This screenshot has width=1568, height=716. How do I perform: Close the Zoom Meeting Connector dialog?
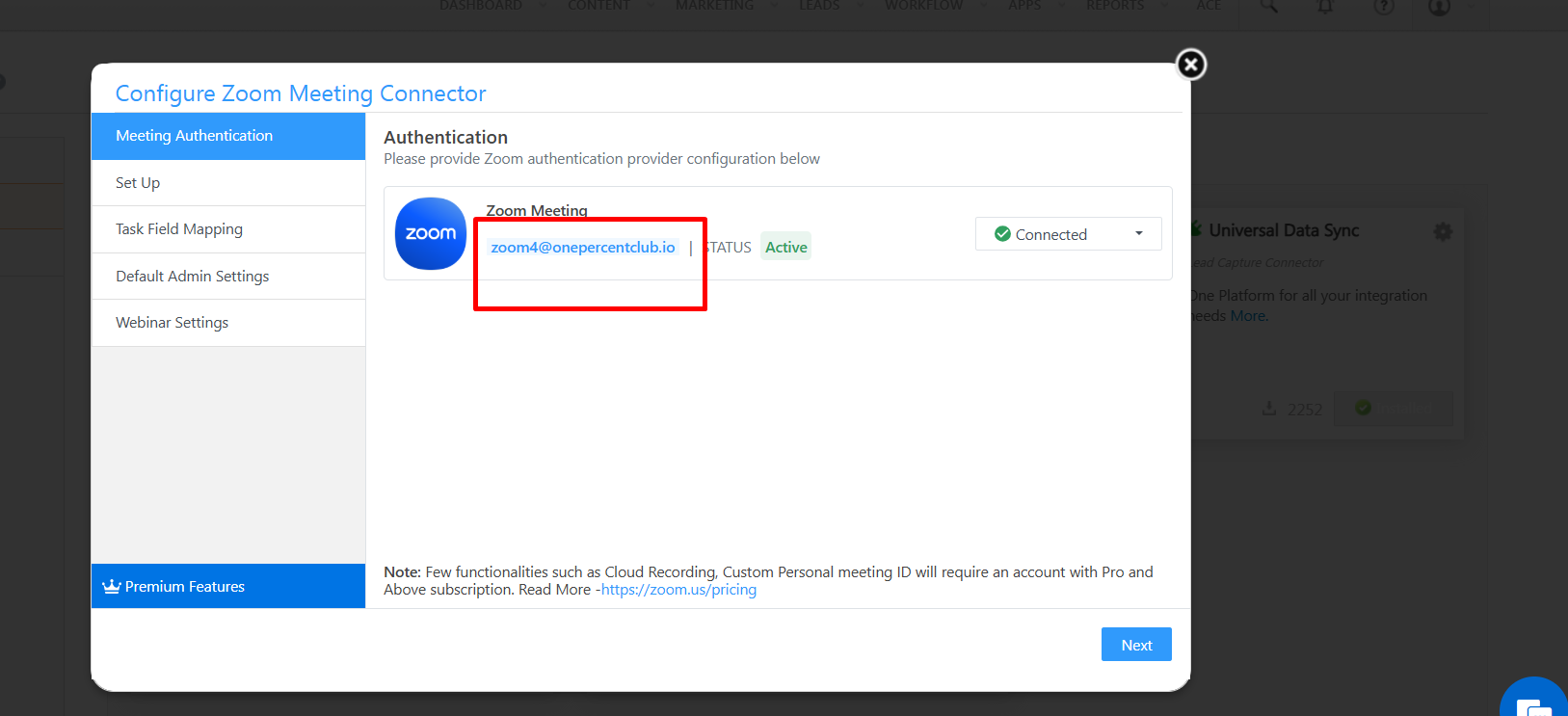[x=1191, y=65]
